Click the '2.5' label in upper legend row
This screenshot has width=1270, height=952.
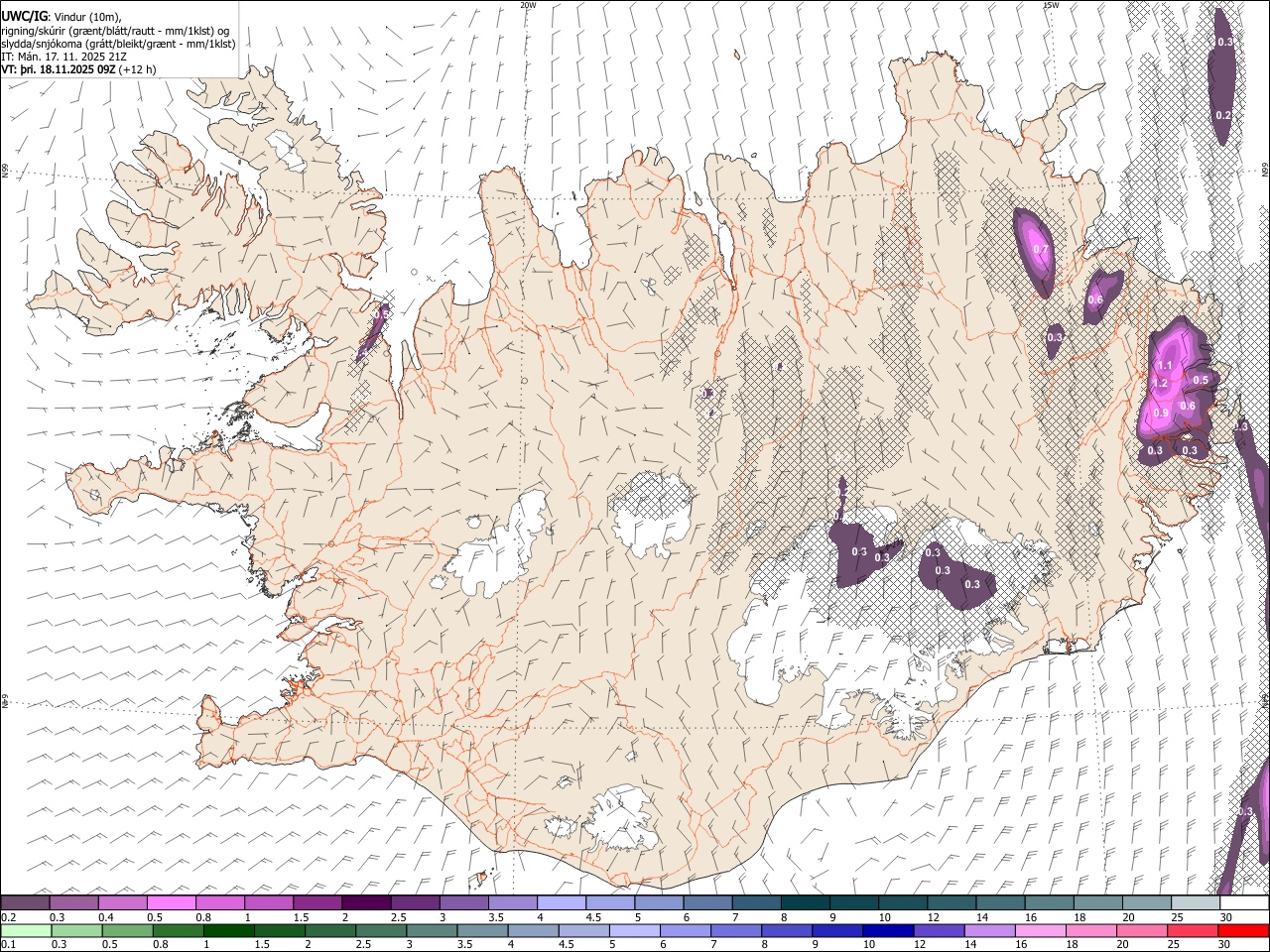[x=398, y=917]
